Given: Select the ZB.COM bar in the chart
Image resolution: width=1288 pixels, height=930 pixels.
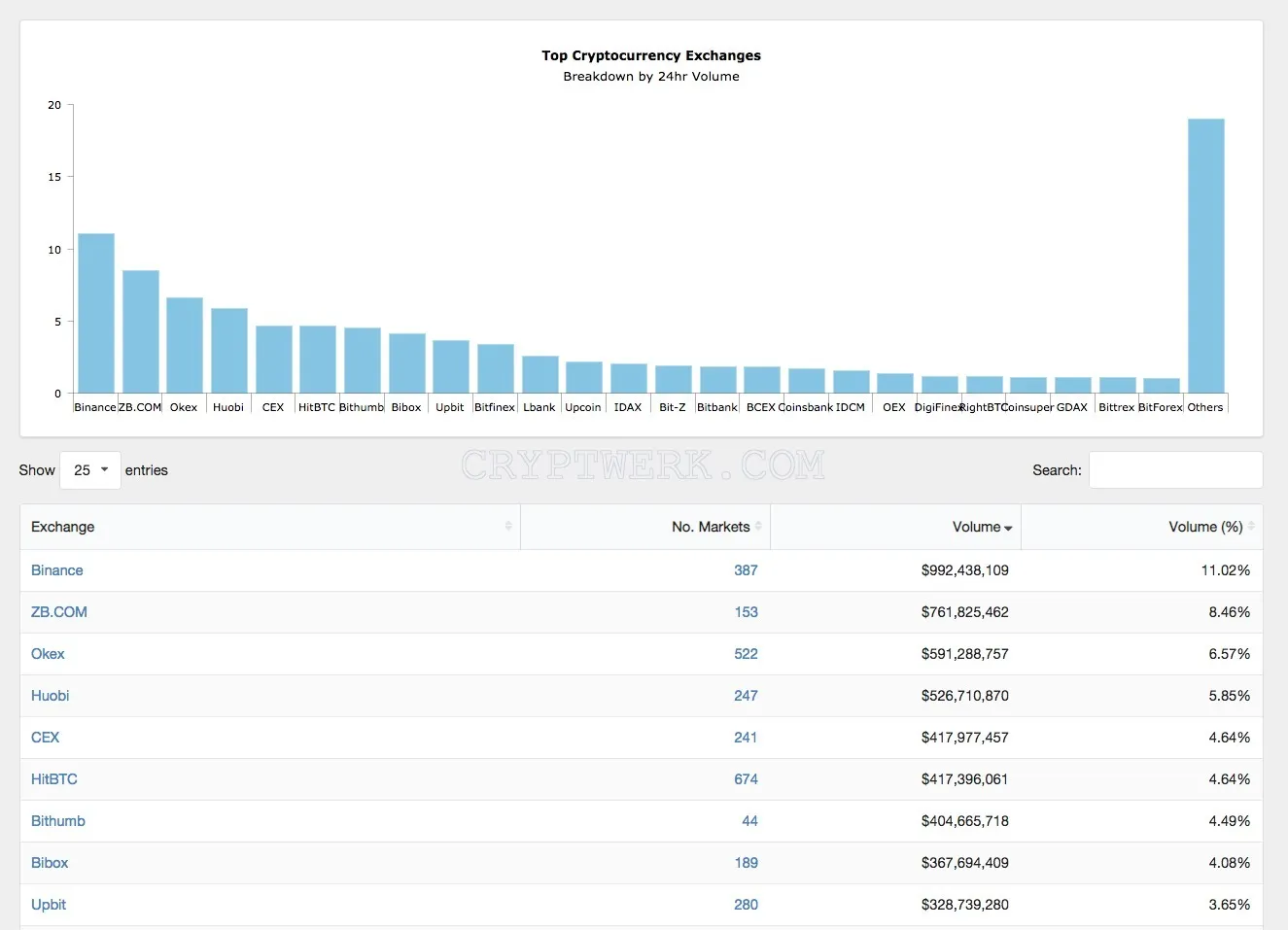Looking at the screenshot, I should 141,331.
